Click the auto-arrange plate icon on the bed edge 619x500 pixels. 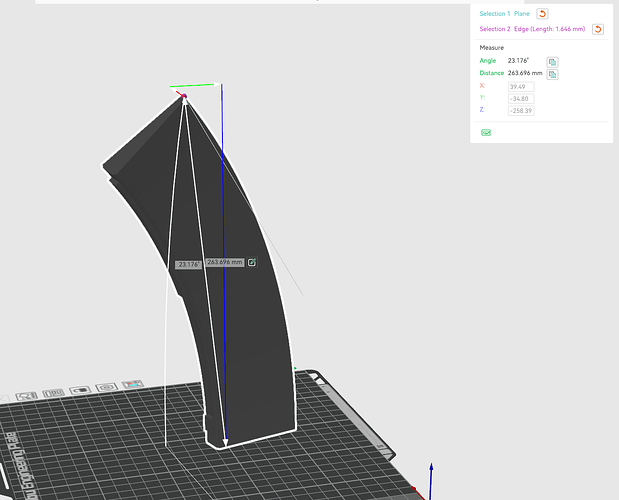pos(53,393)
